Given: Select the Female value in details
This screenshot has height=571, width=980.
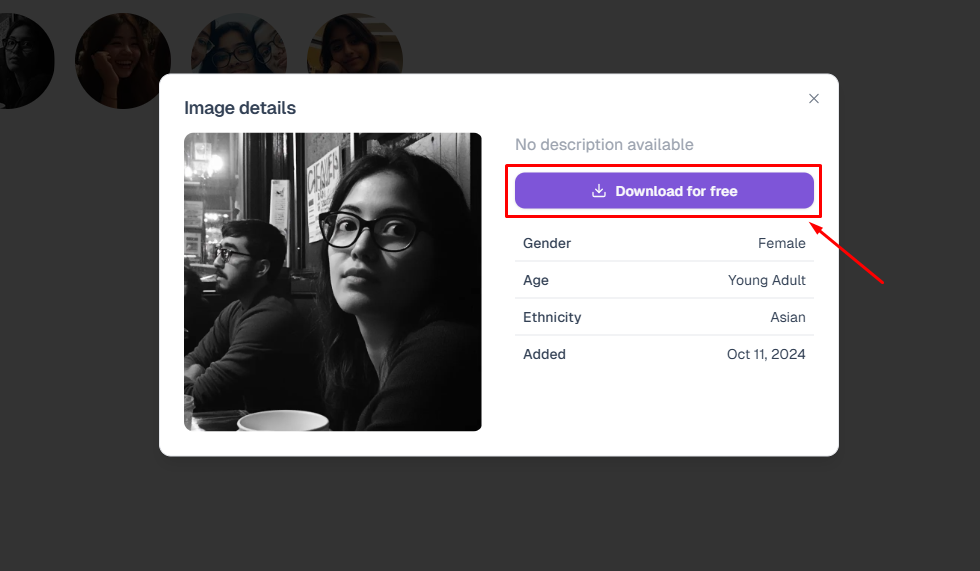Looking at the screenshot, I should coord(781,243).
